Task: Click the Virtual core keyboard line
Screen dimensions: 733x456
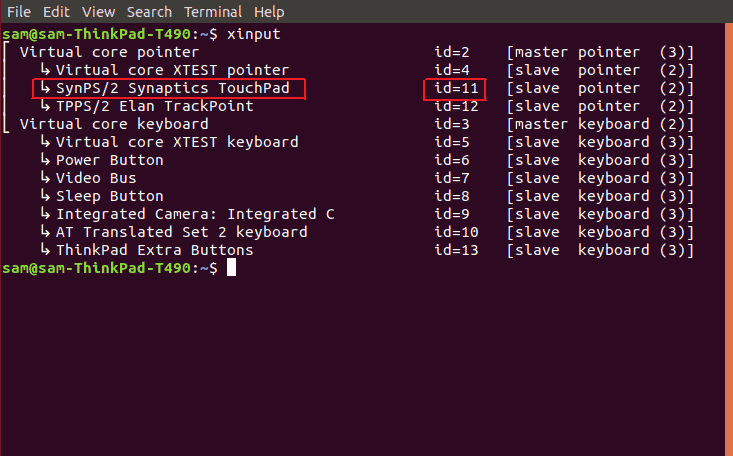Action: pyautogui.click(x=114, y=124)
